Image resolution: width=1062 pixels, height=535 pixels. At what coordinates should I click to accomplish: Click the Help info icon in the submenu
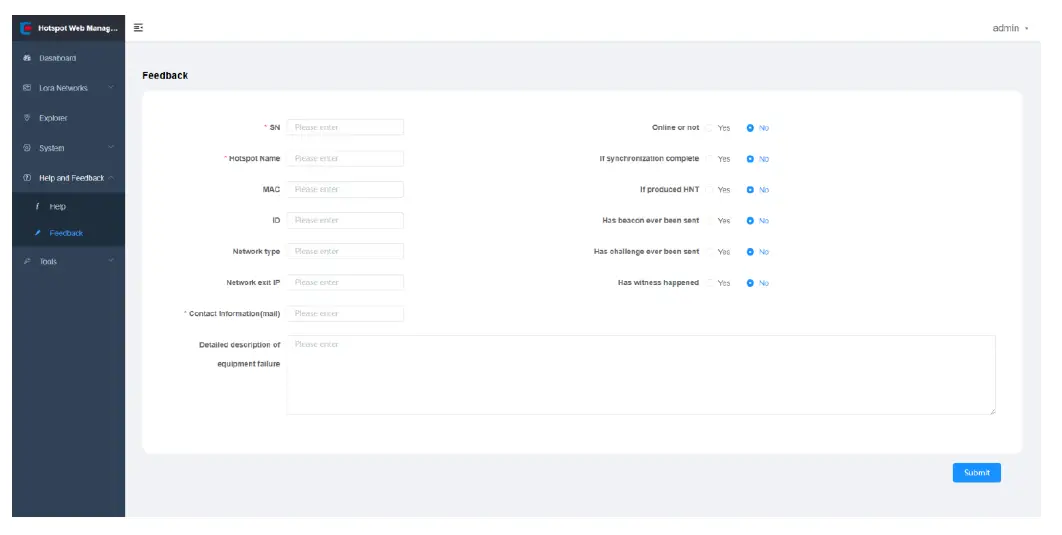pos(37,207)
